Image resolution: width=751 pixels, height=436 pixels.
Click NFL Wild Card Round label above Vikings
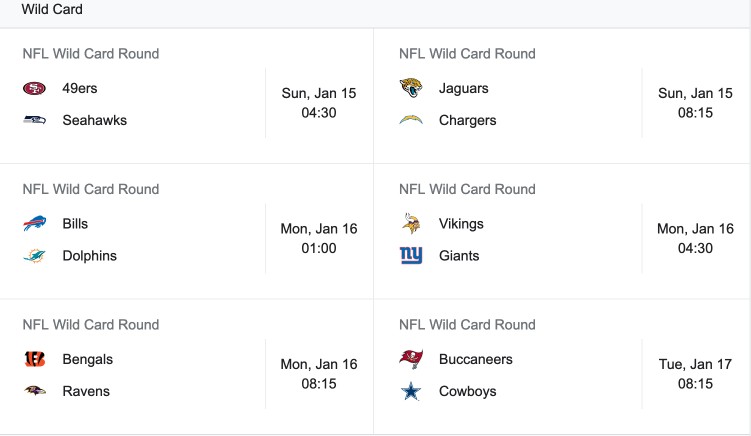(467, 189)
